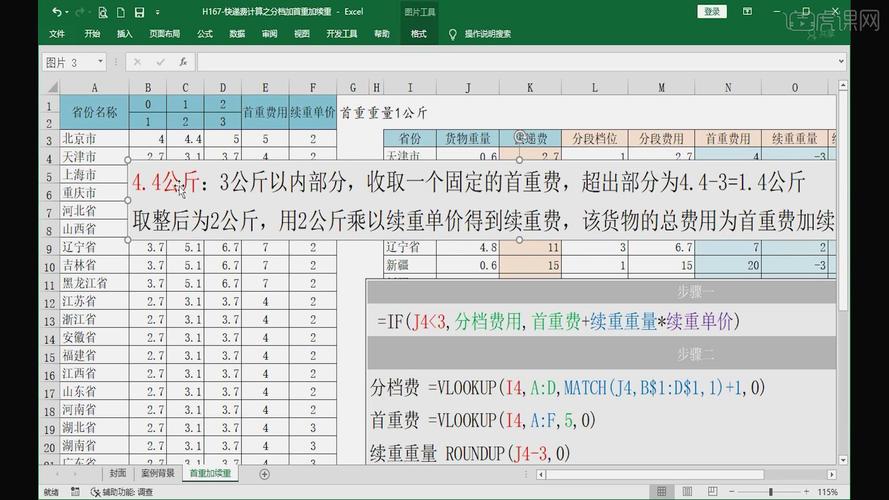Switch to the 插入 ribbon tab
This screenshot has width=889, height=500.
(x=125, y=34)
